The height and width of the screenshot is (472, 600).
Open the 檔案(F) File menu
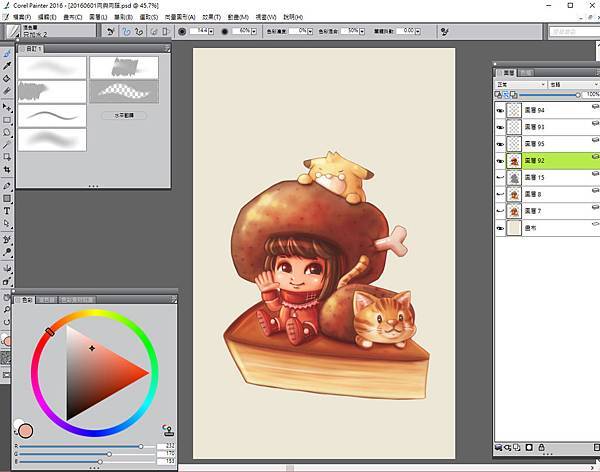click(x=21, y=17)
